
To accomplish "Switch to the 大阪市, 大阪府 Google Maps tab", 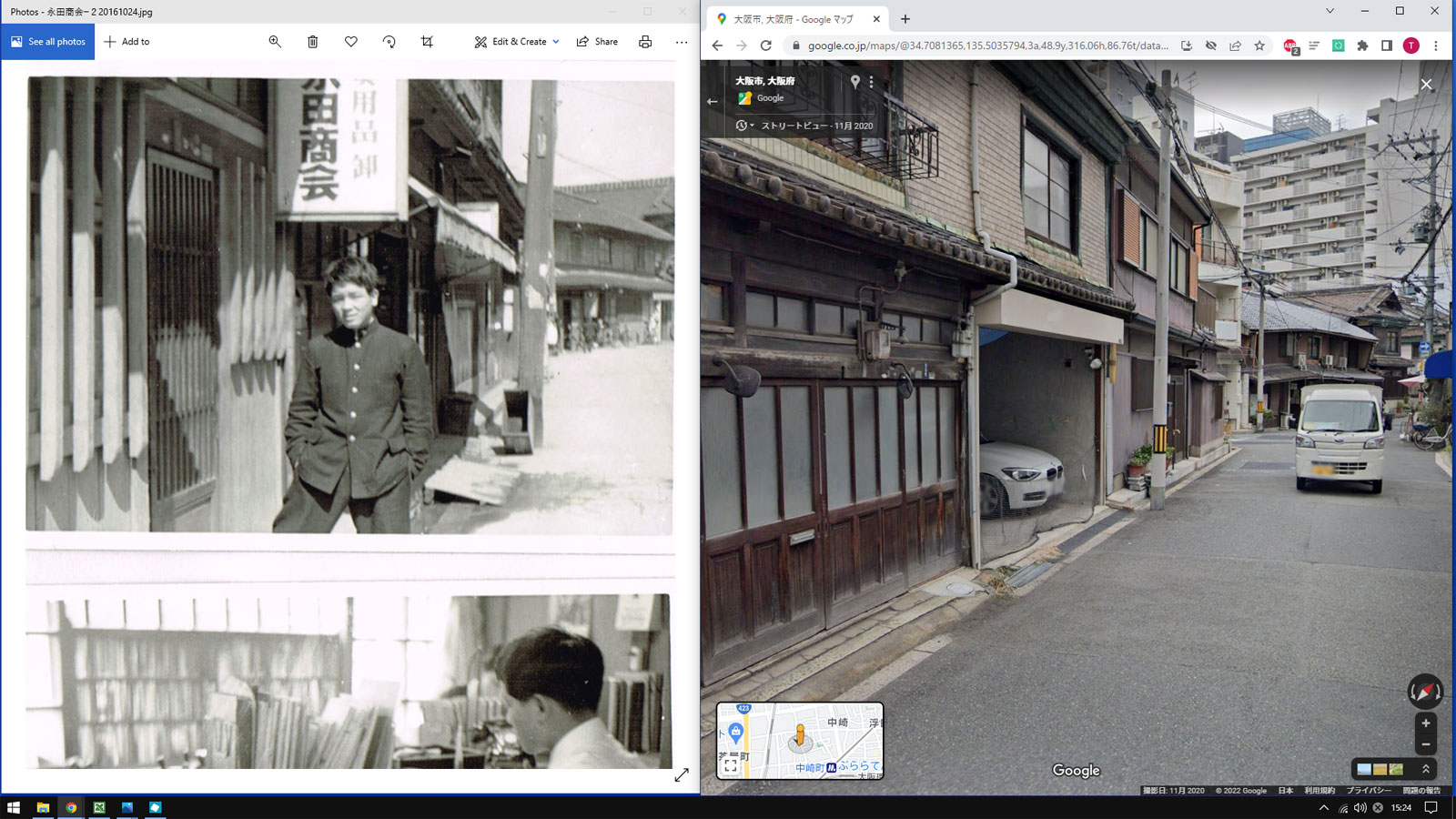I will [x=794, y=19].
